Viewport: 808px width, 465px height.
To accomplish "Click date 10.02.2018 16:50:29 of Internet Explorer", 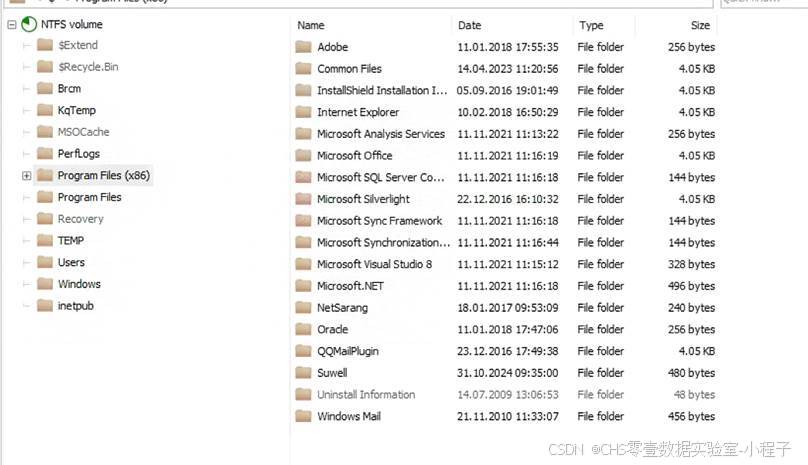I will coord(508,112).
